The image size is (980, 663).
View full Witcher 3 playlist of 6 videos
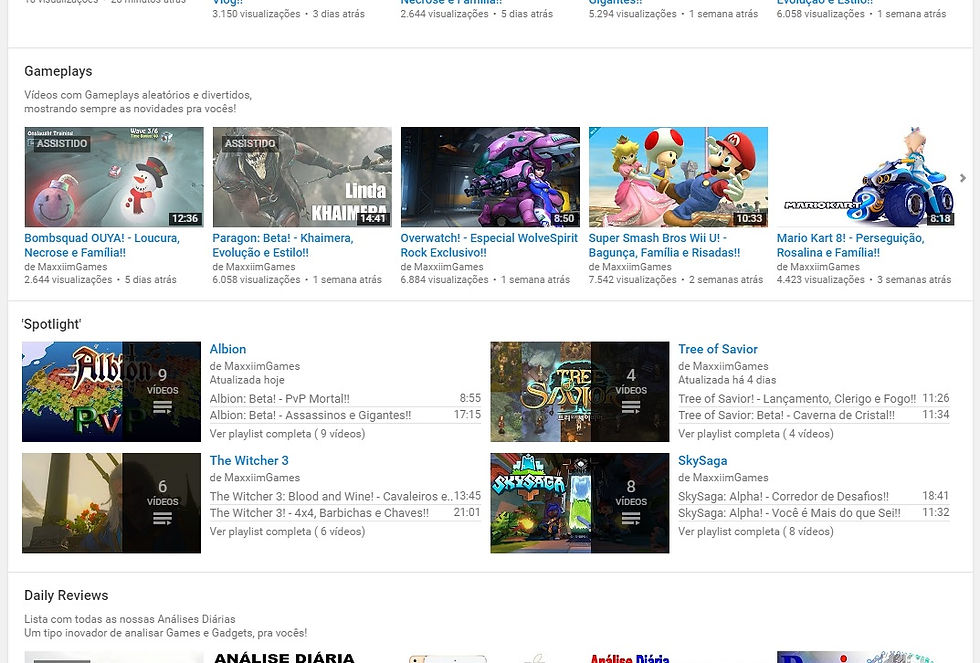[x=287, y=531]
